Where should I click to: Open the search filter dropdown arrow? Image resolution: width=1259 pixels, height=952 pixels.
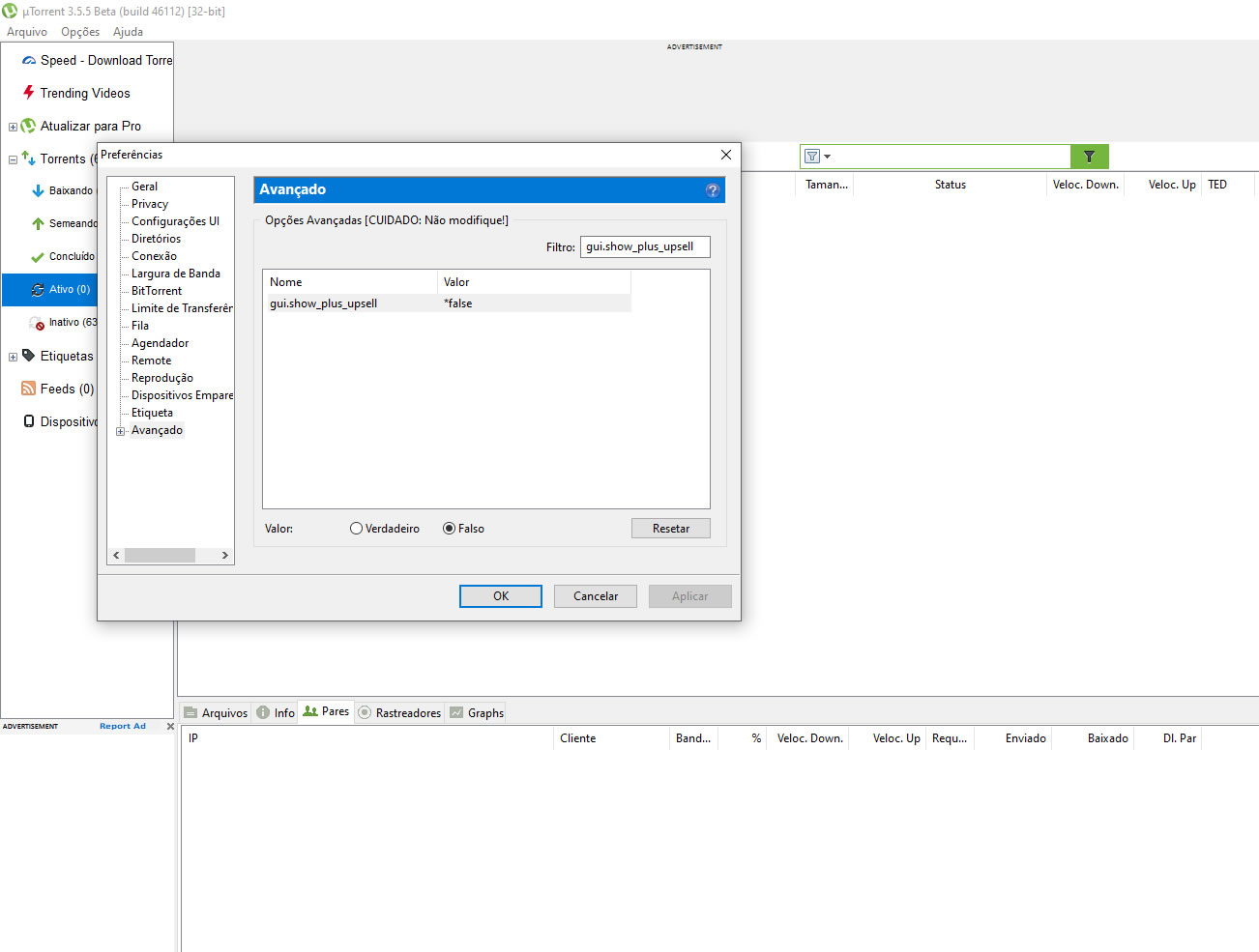(828, 157)
